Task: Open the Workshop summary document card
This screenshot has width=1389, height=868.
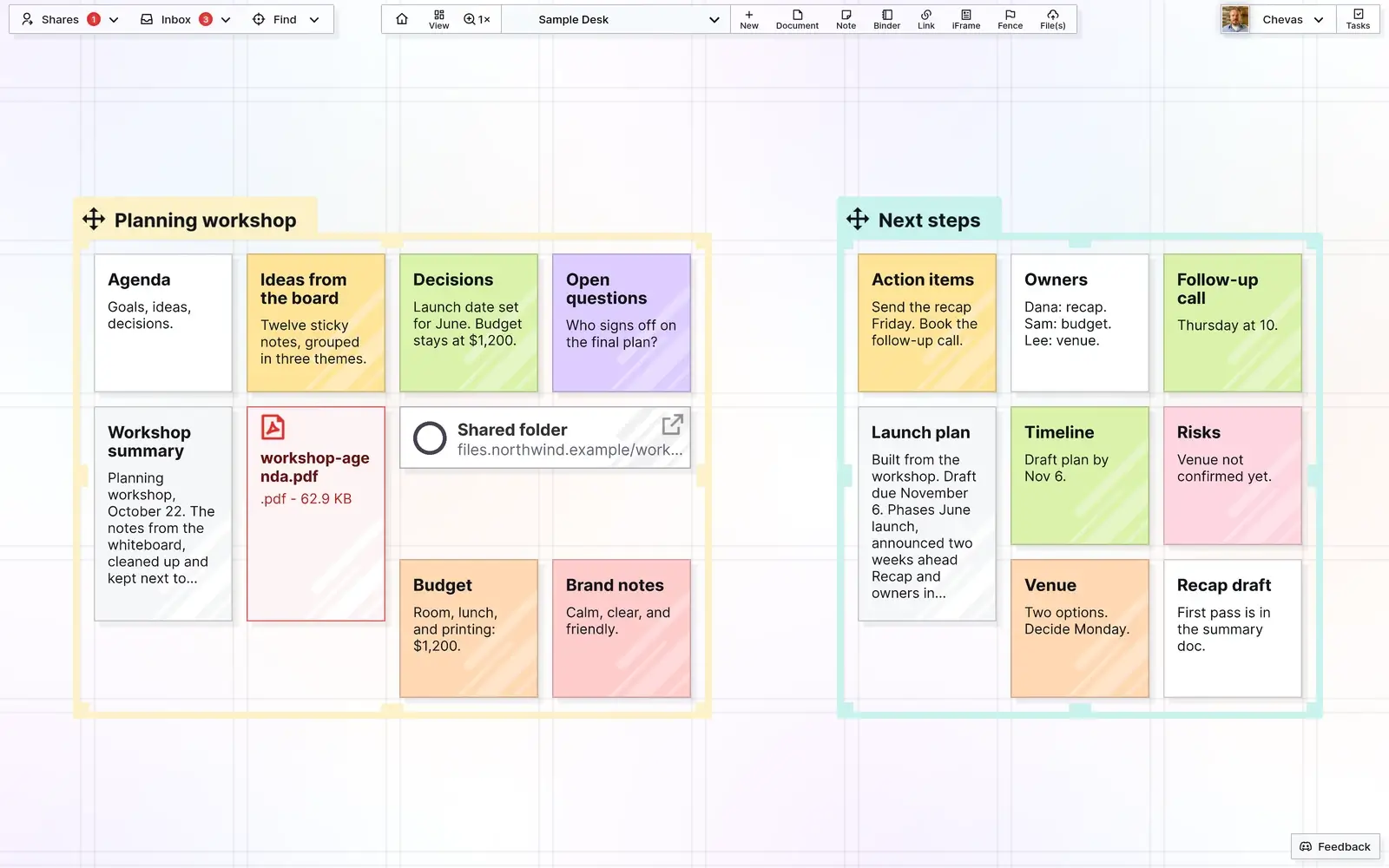Action: point(163,514)
